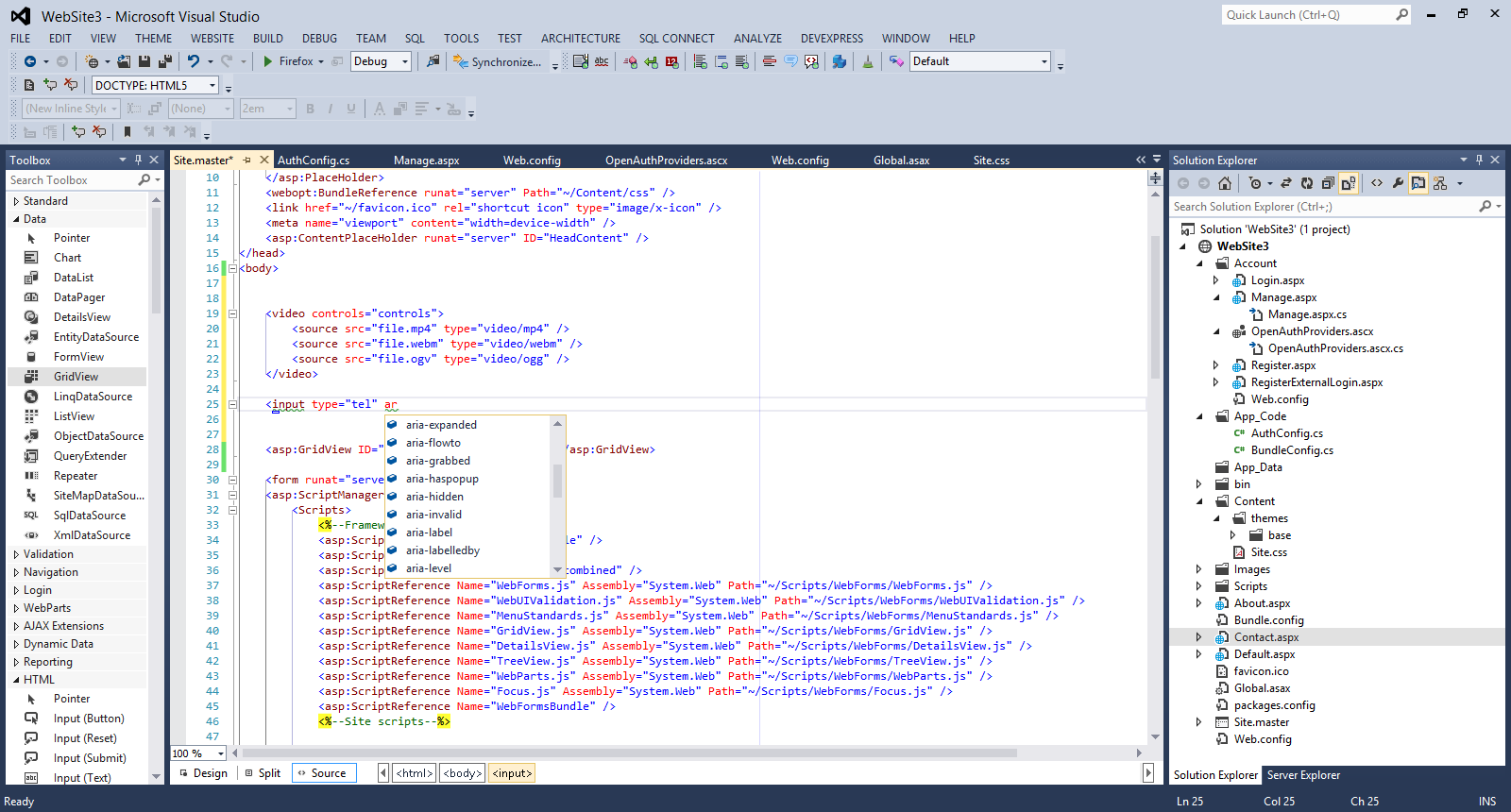Start debugging with the green play icon
1511x812 pixels.
[268, 61]
